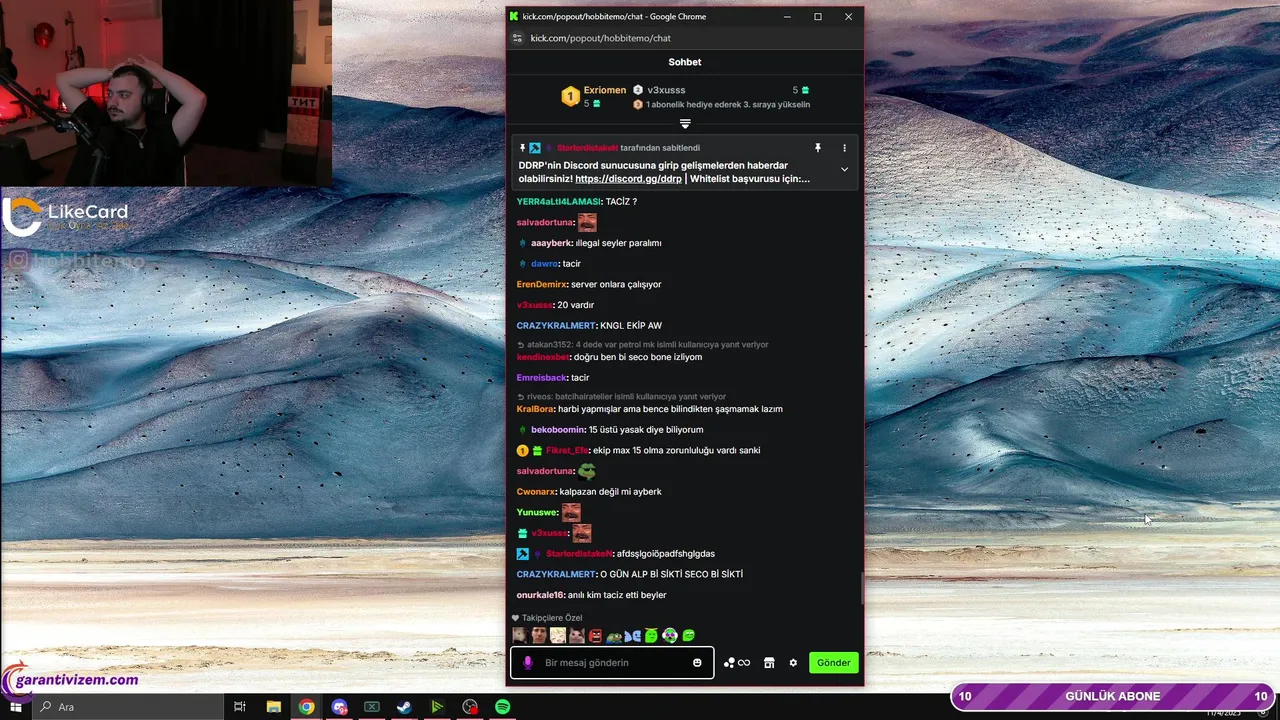The width and height of the screenshot is (1280, 720).
Task: Click username Cwonarx in chat
Action: (536, 492)
